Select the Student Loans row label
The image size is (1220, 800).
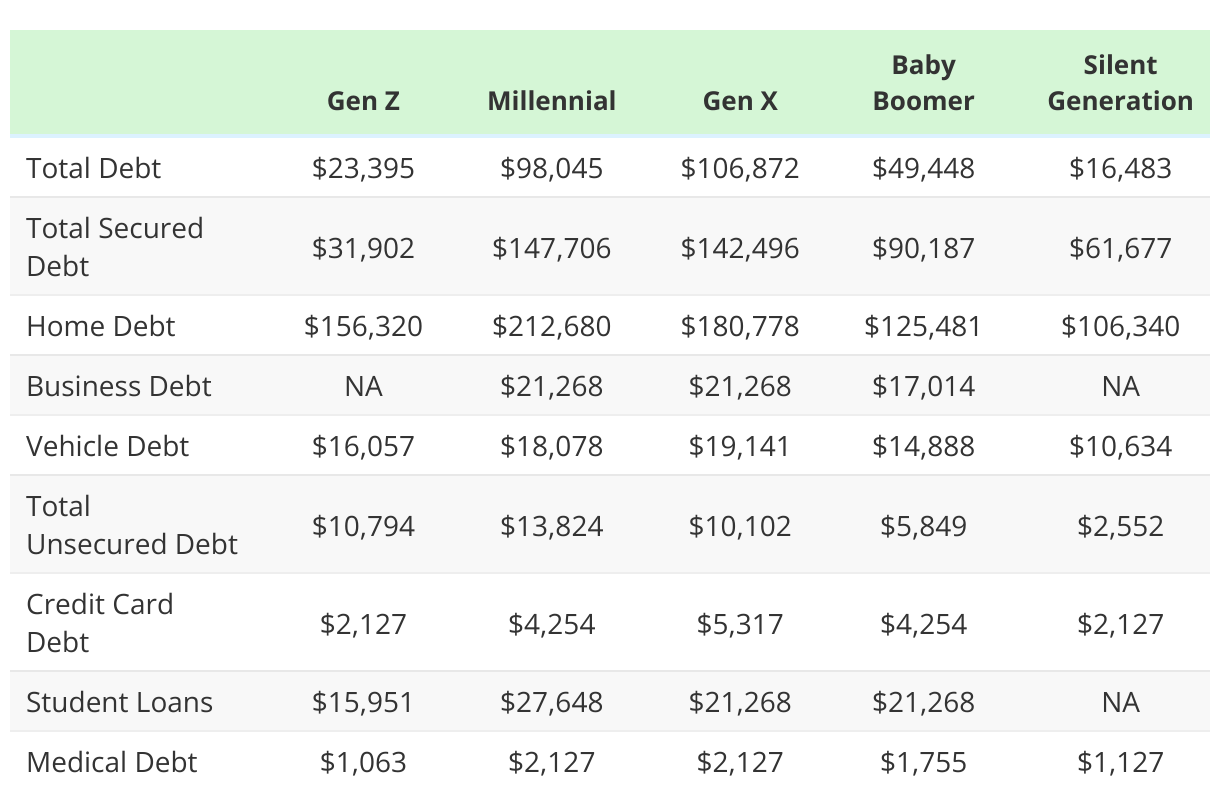(120, 702)
